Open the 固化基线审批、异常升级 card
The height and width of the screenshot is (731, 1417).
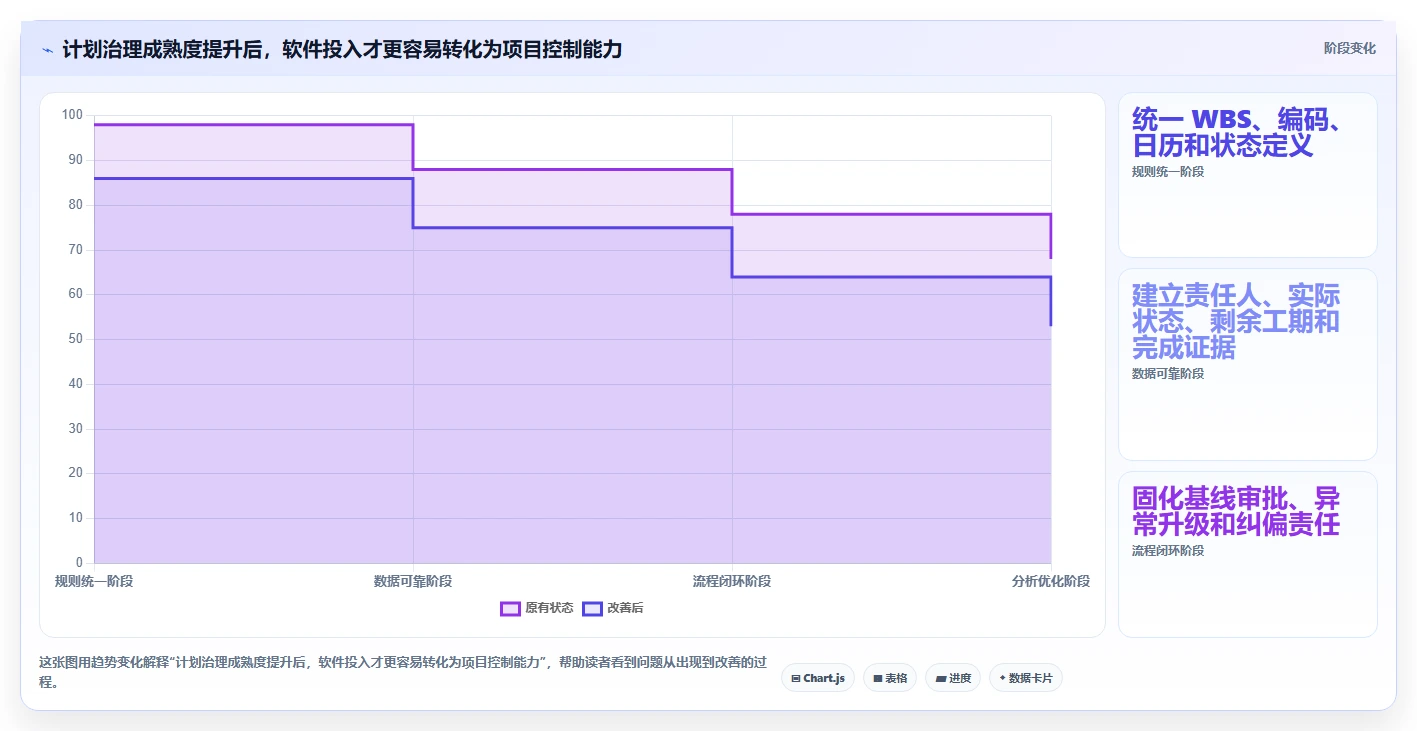pos(1247,554)
